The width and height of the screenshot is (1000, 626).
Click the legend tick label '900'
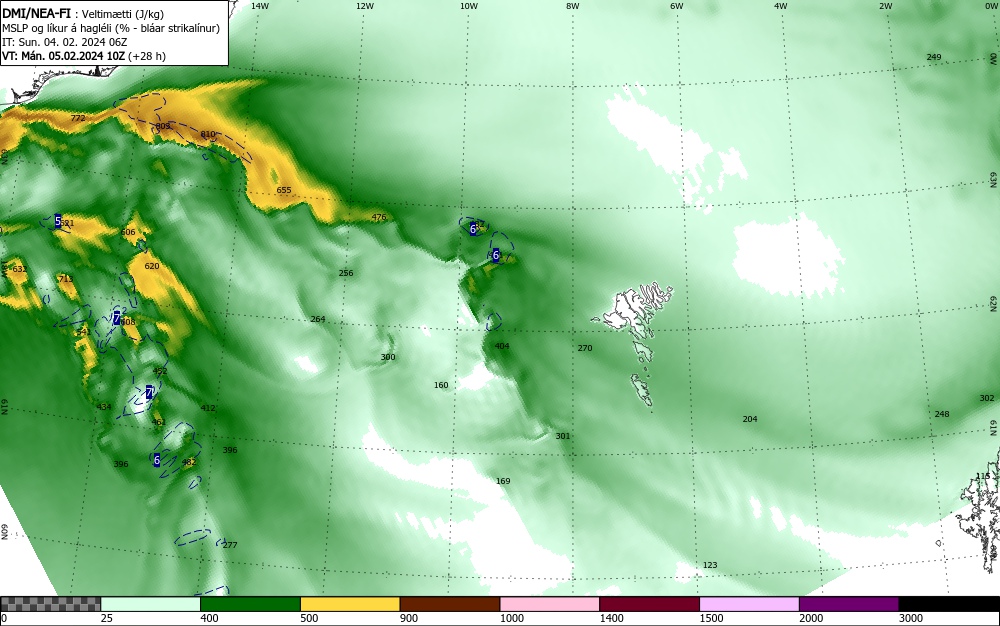409,618
